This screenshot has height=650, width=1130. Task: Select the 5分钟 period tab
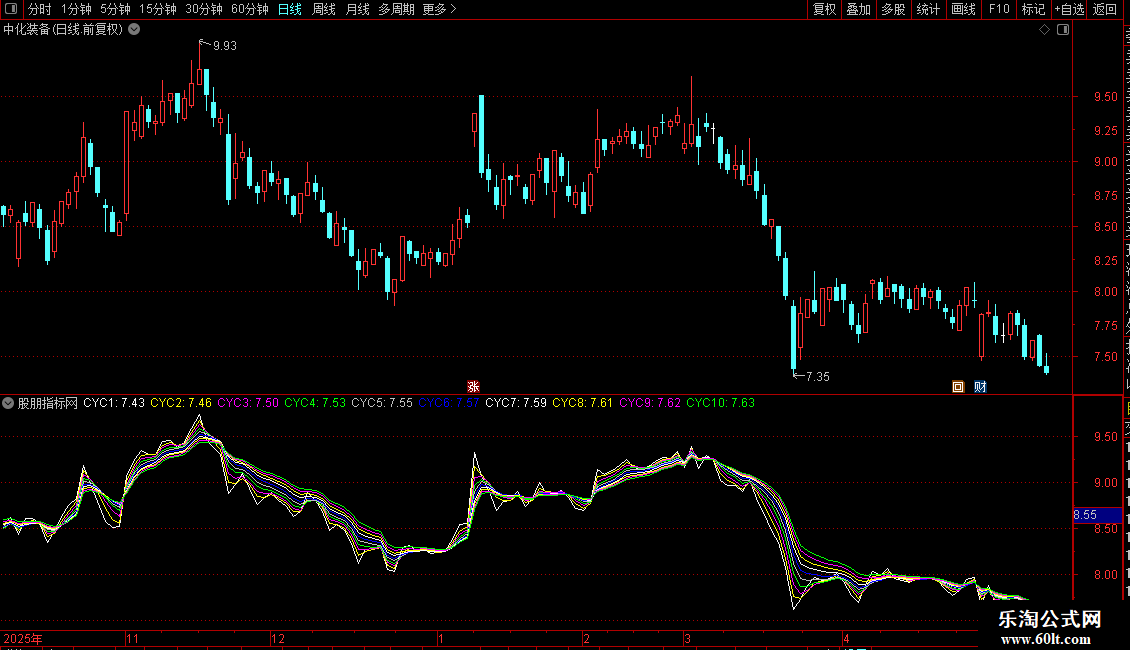[x=115, y=9]
